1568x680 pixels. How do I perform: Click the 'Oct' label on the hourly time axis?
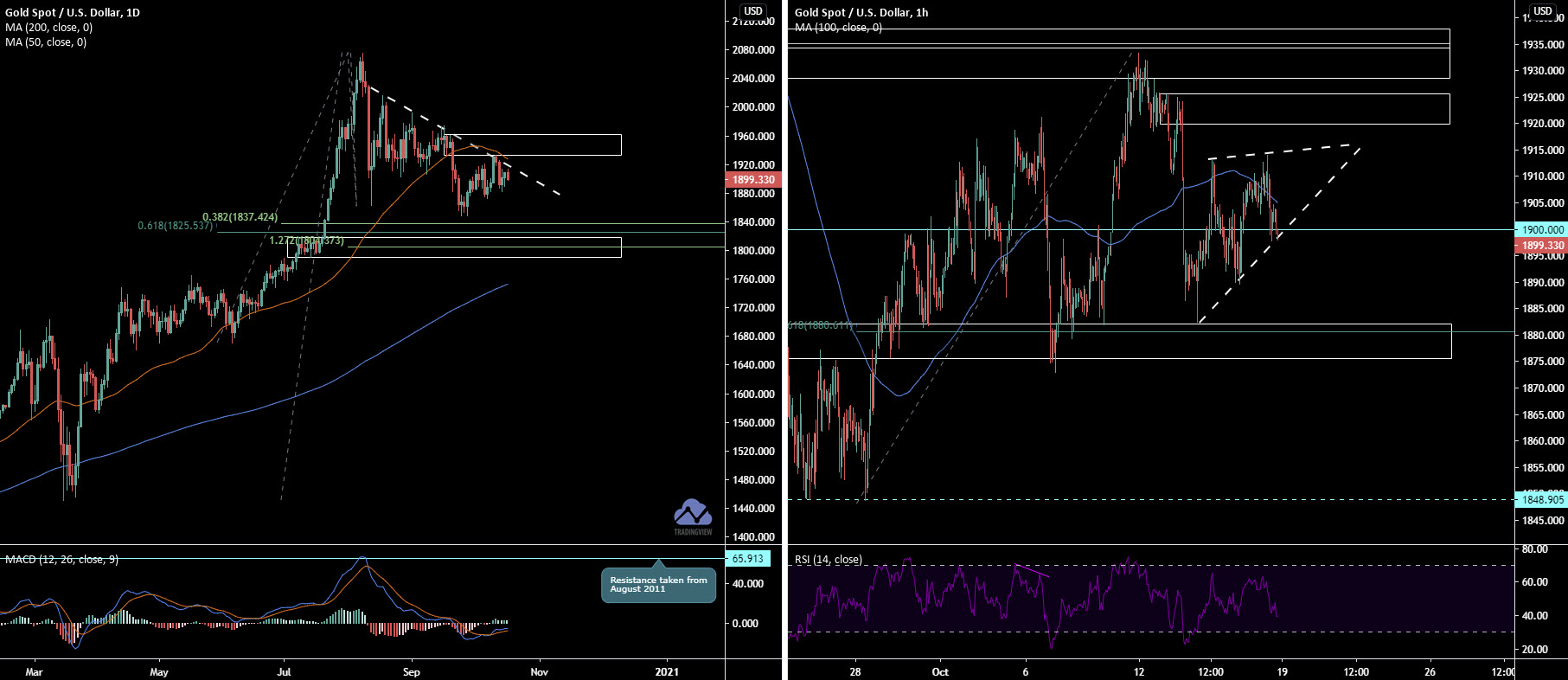[940, 671]
